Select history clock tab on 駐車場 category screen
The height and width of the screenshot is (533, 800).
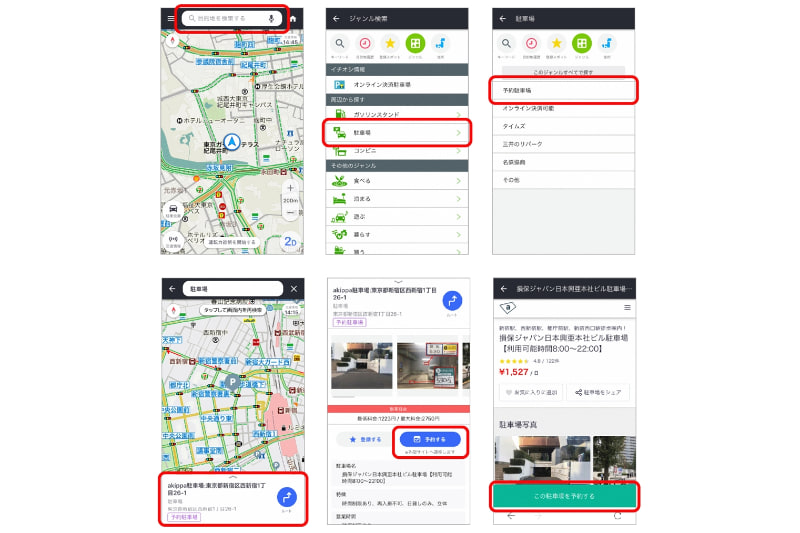pos(531,44)
